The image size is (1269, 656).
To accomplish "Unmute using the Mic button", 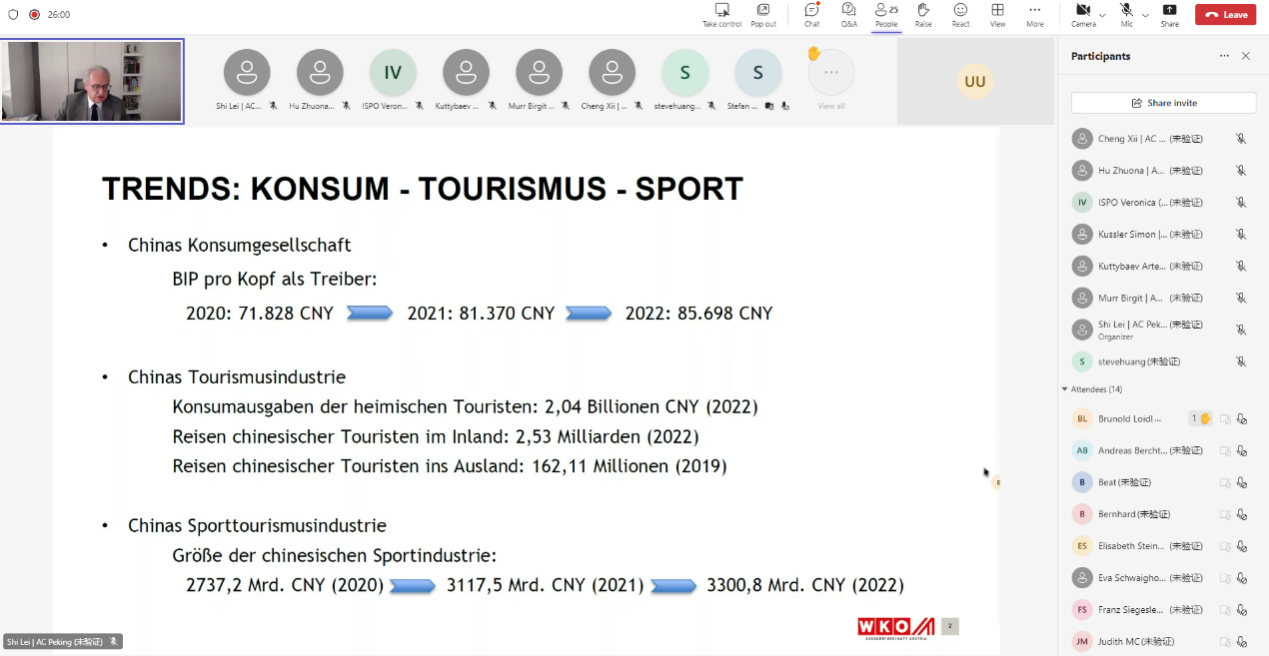I will [x=1126, y=14].
